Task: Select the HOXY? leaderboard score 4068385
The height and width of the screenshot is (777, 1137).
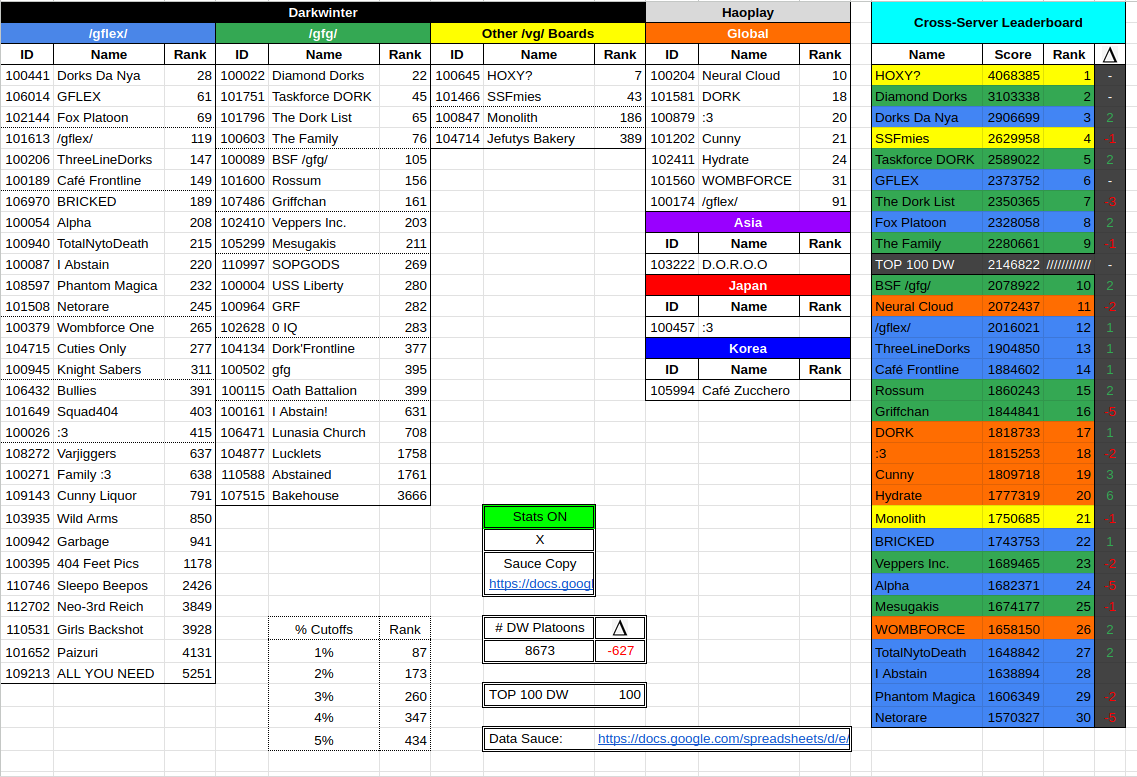Action: 1013,75
